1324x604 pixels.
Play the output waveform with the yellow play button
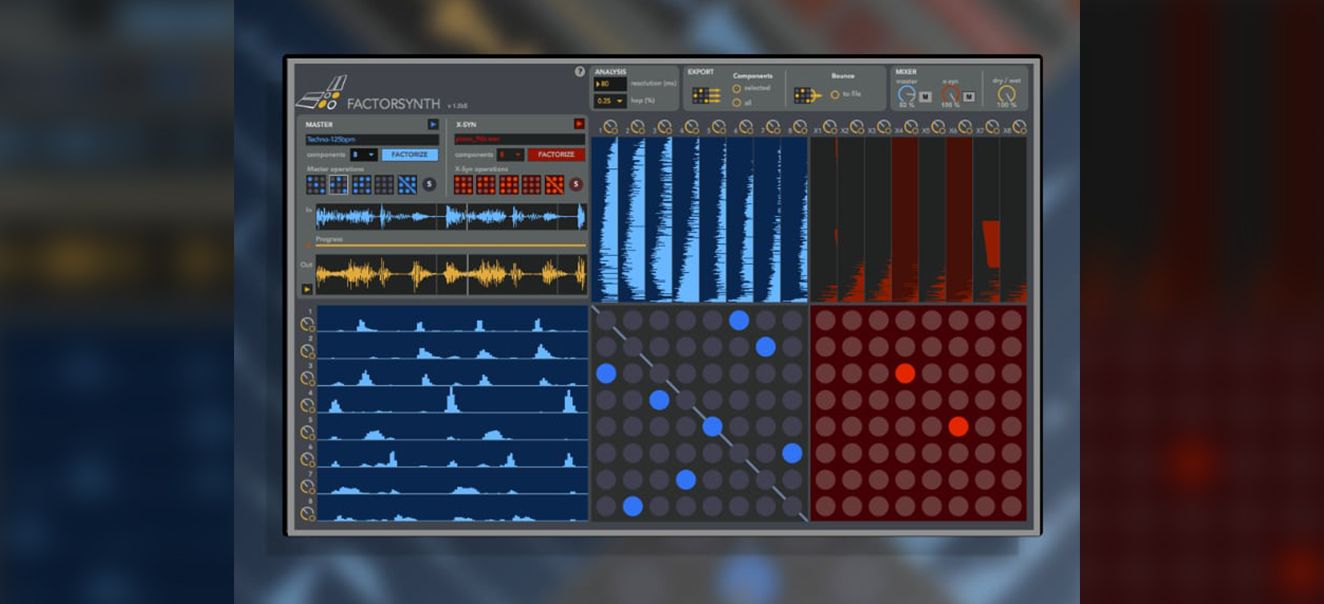pyautogui.click(x=307, y=289)
